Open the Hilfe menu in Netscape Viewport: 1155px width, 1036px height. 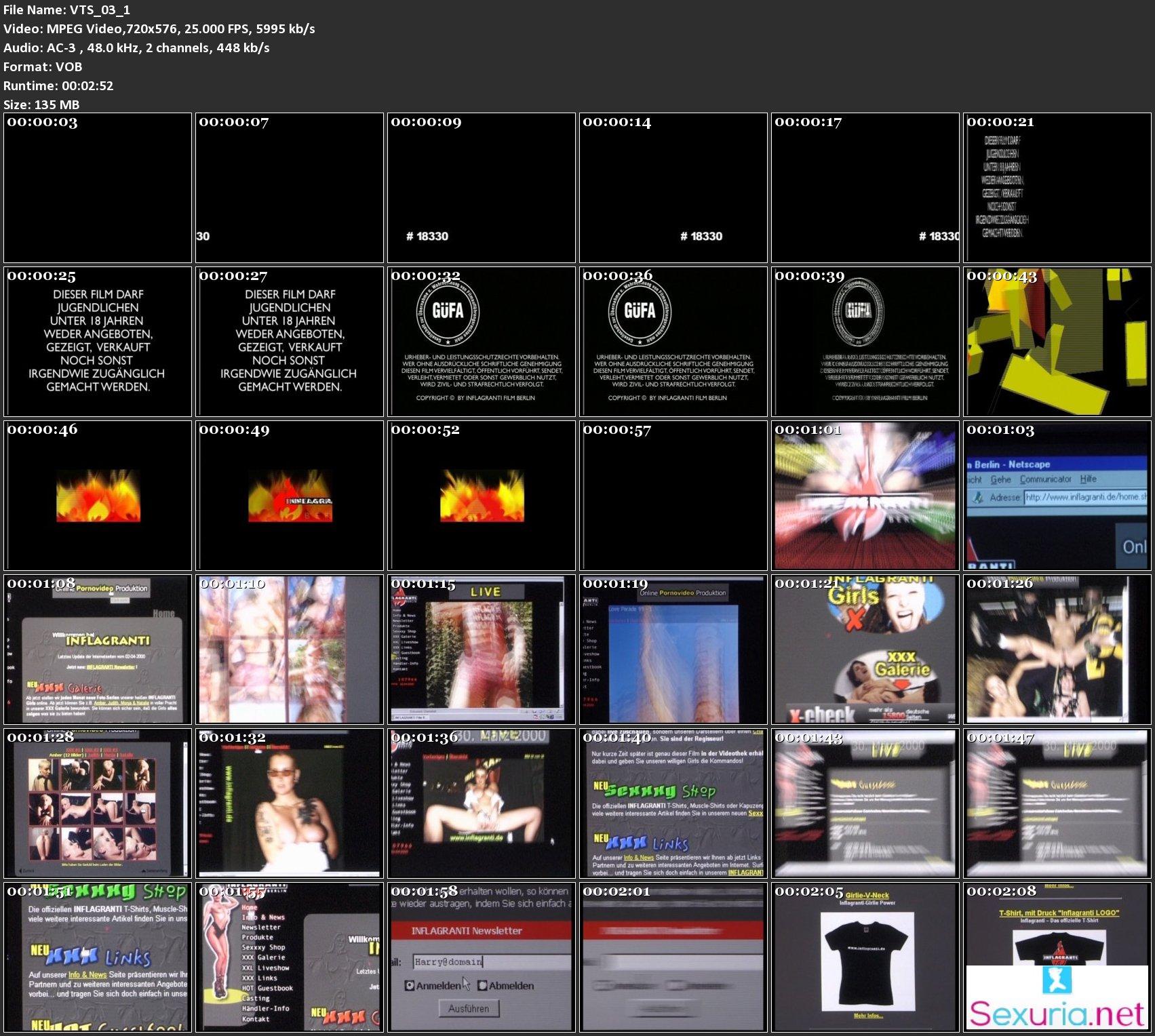1088,479
